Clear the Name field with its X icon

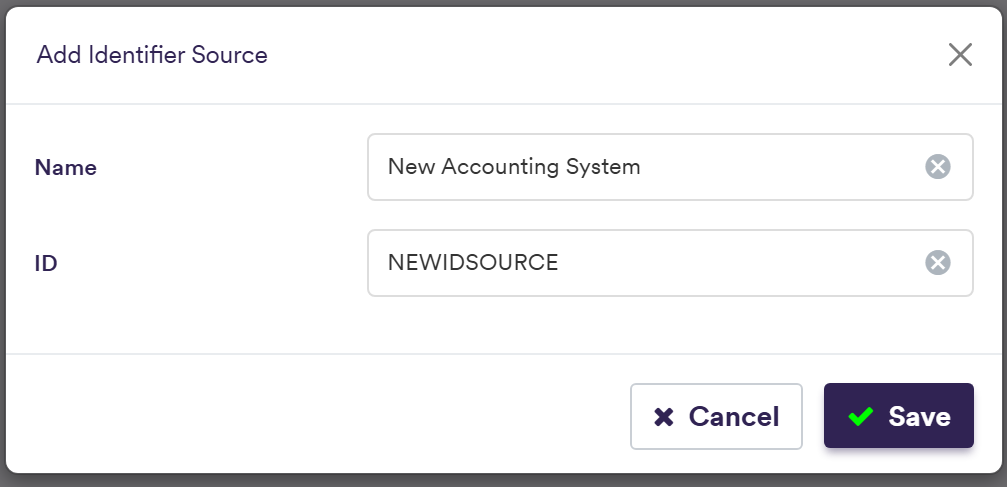pos(937,167)
